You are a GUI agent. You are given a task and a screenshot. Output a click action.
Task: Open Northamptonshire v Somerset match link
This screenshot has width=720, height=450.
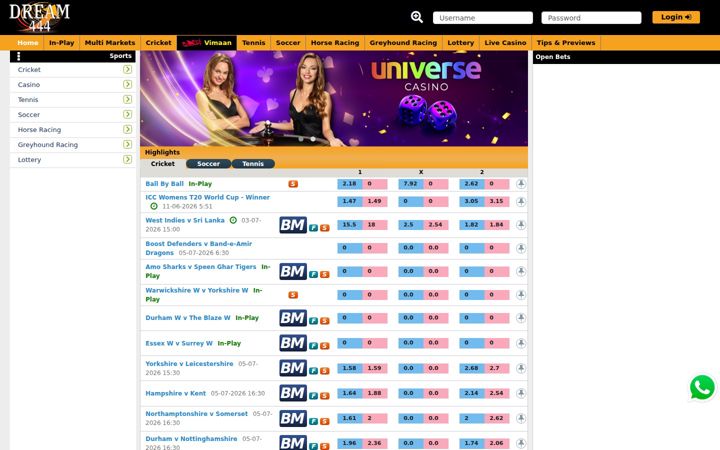(x=197, y=414)
